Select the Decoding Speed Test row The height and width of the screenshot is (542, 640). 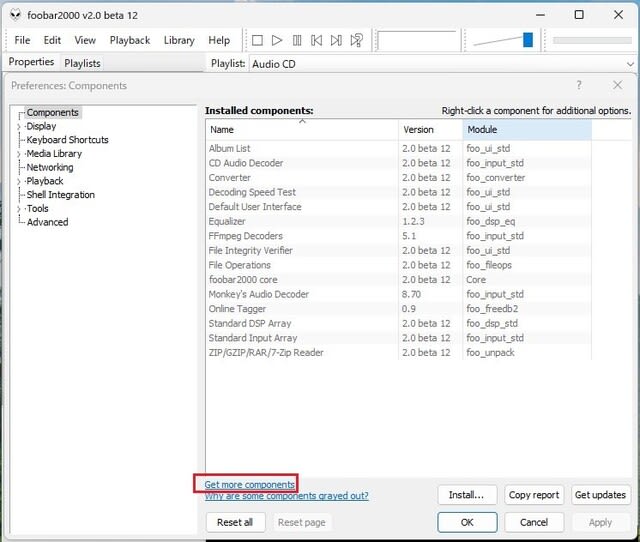[x=399, y=192]
